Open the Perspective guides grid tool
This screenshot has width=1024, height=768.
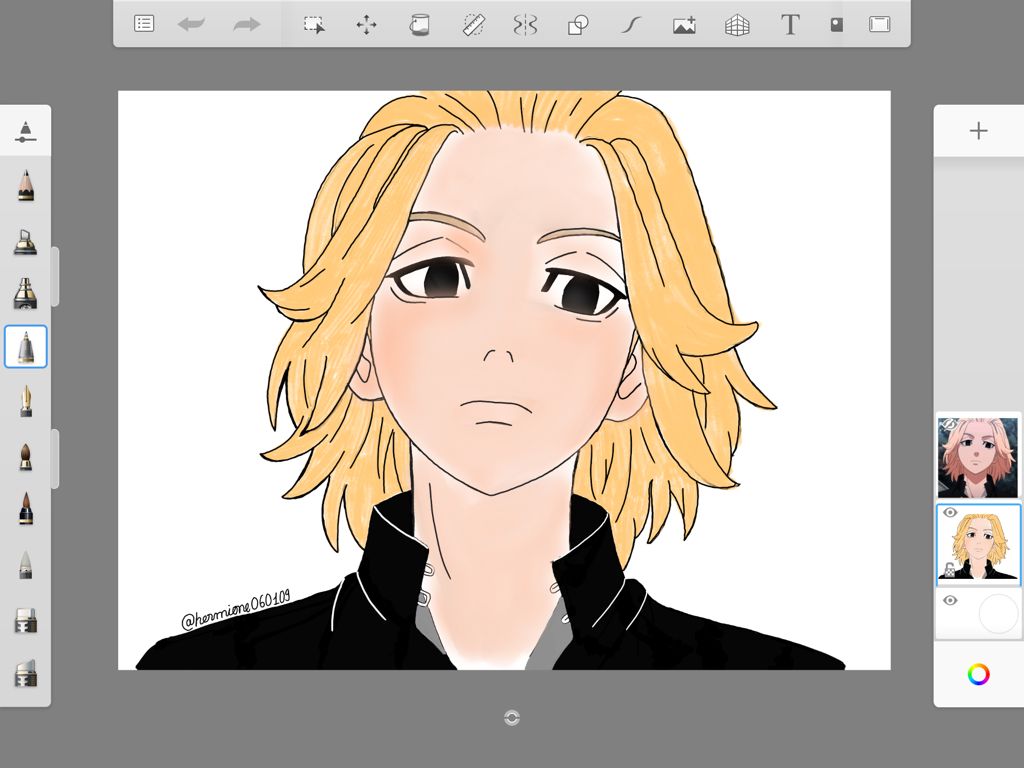pyautogui.click(x=737, y=25)
